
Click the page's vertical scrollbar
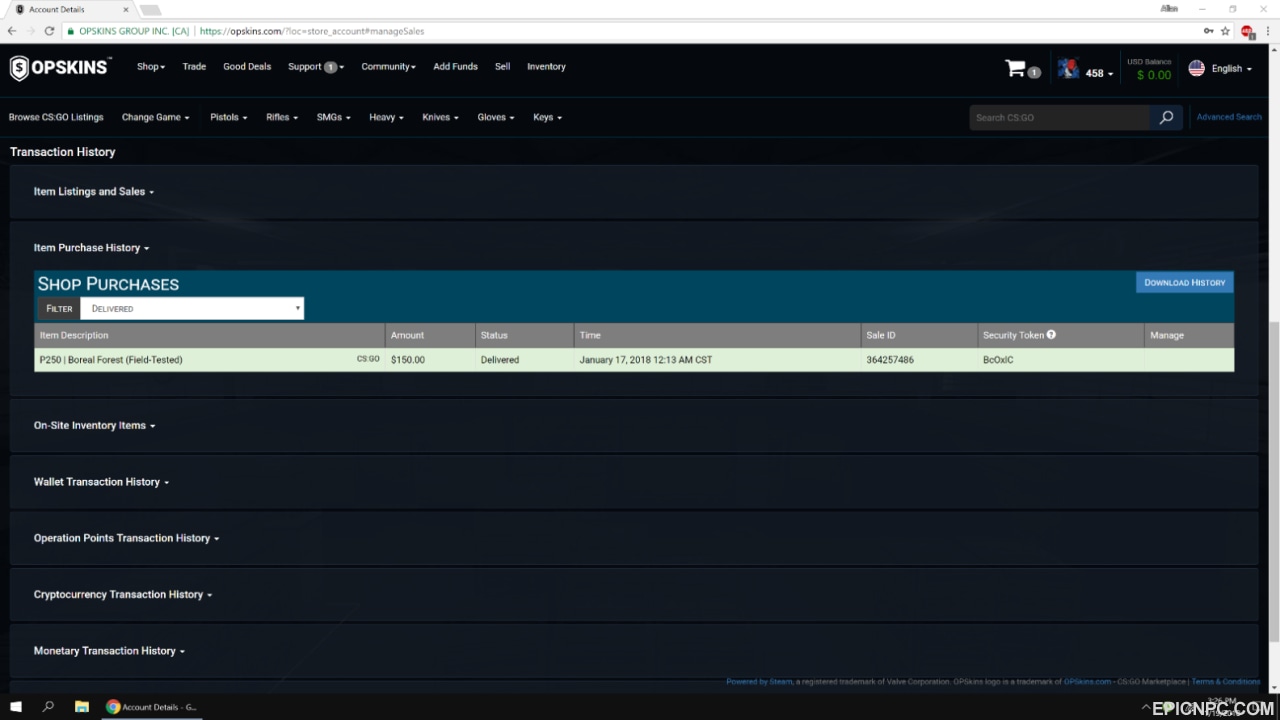point(1274,480)
